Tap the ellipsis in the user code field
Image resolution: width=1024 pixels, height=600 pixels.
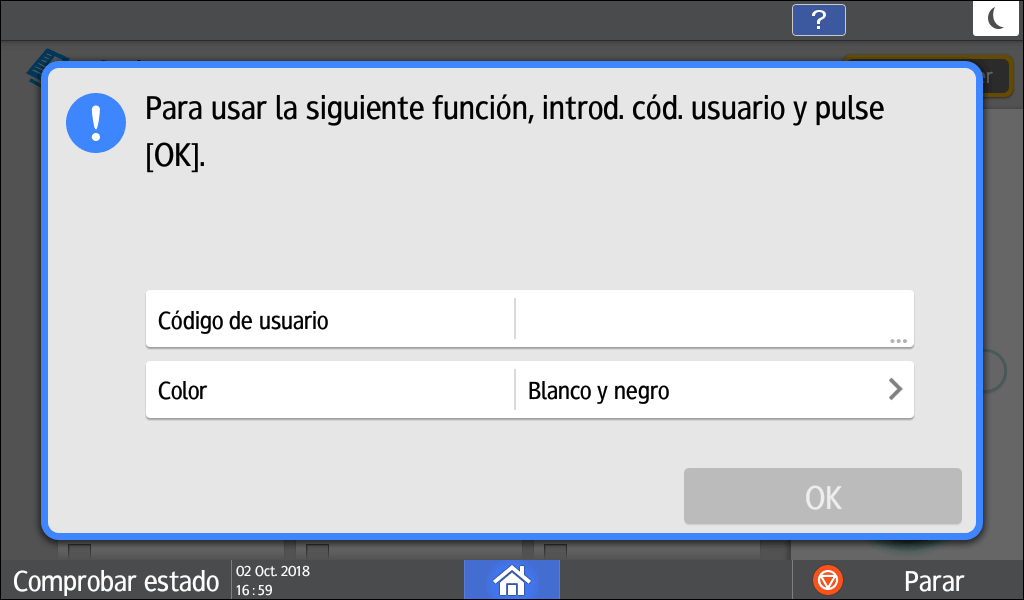coord(898,341)
